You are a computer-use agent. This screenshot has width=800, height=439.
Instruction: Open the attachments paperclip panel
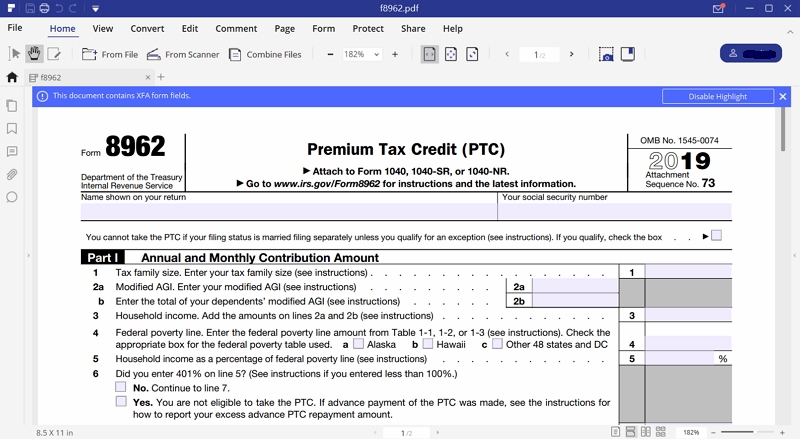[12, 174]
